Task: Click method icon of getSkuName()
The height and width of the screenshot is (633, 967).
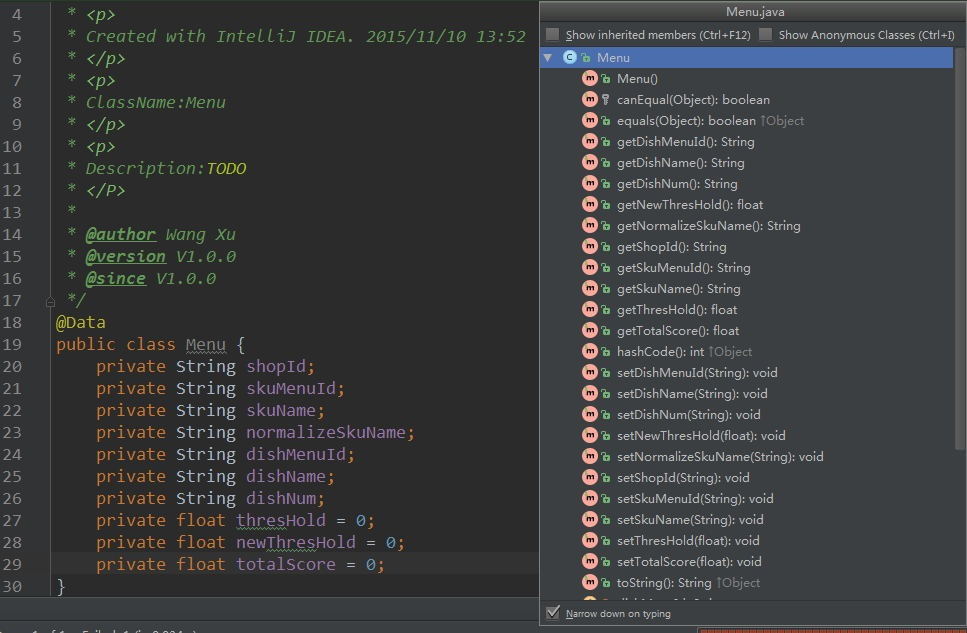Action: tap(590, 288)
